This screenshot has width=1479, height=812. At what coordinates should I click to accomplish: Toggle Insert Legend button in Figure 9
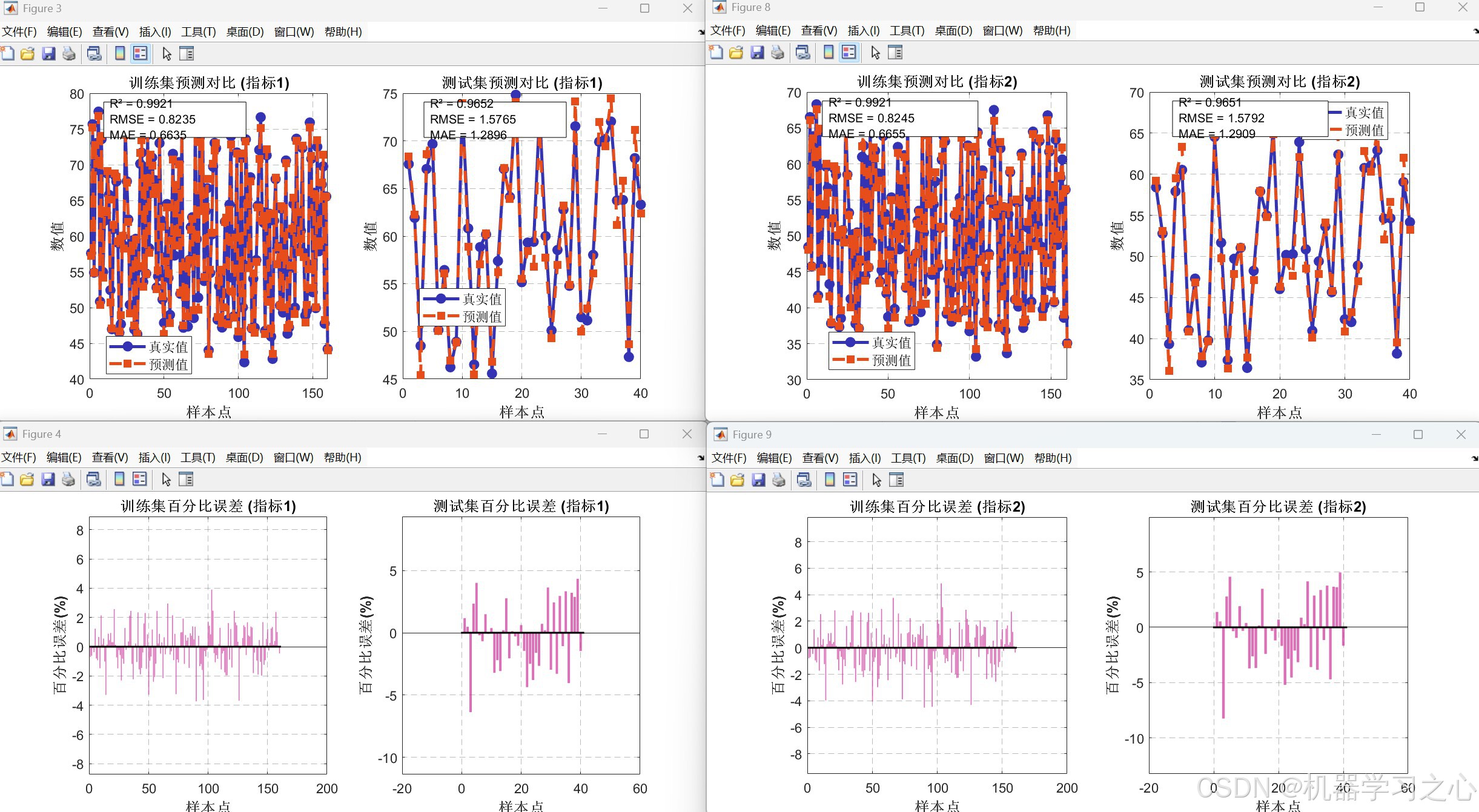click(x=850, y=480)
